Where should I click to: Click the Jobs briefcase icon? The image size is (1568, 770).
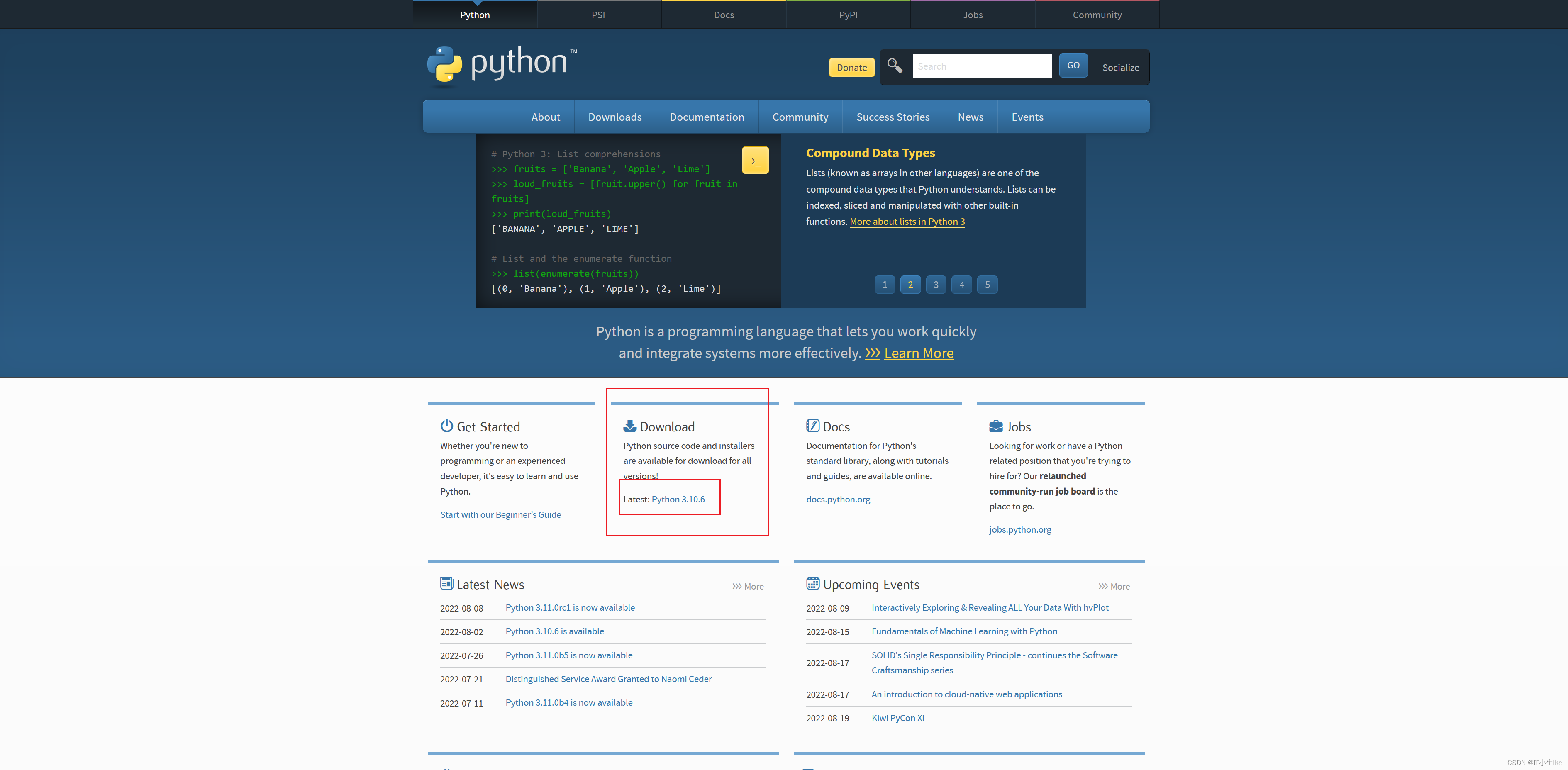(x=996, y=426)
